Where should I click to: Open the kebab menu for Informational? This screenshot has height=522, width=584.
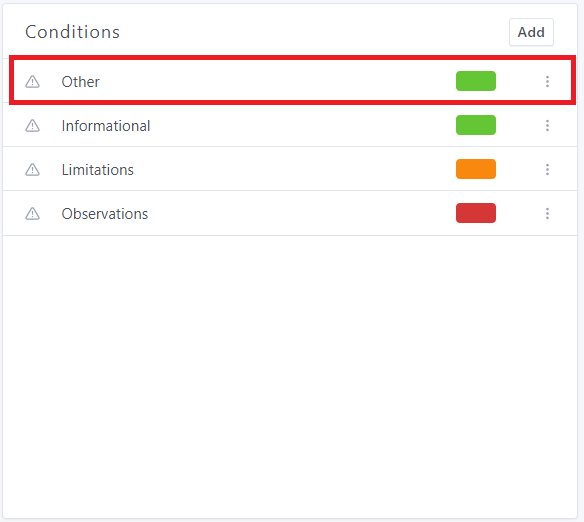point(547,125)
